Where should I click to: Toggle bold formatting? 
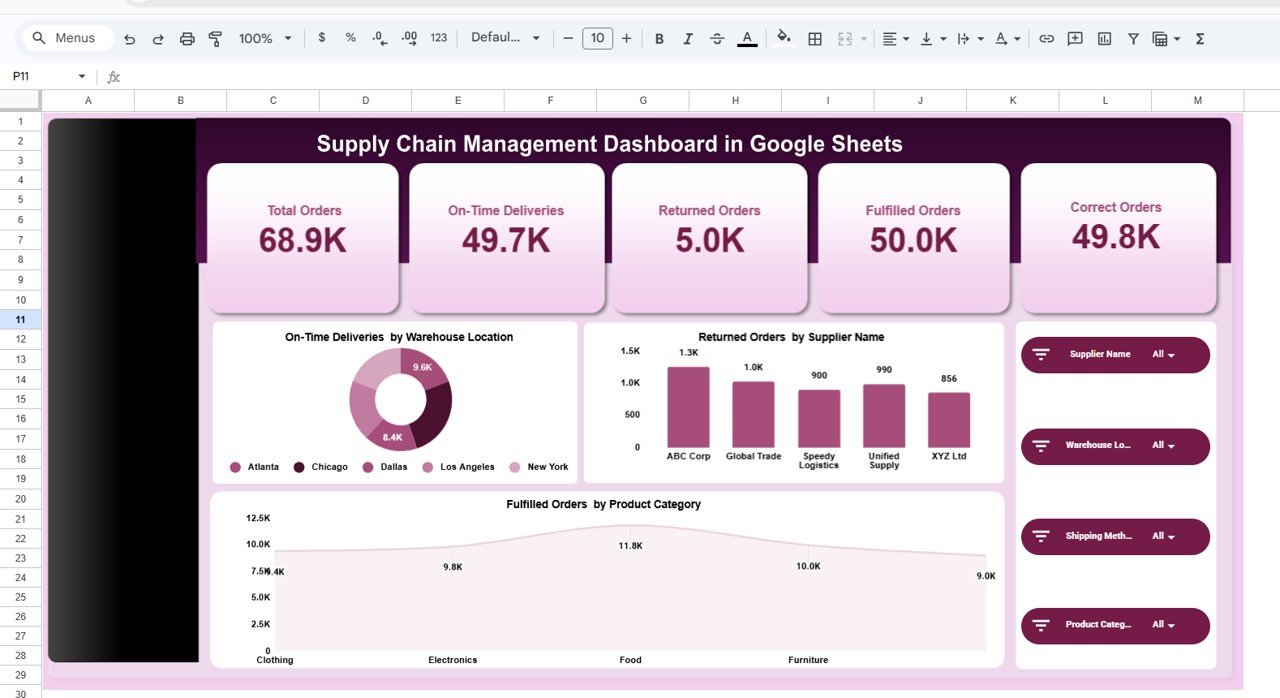[659, 38]
